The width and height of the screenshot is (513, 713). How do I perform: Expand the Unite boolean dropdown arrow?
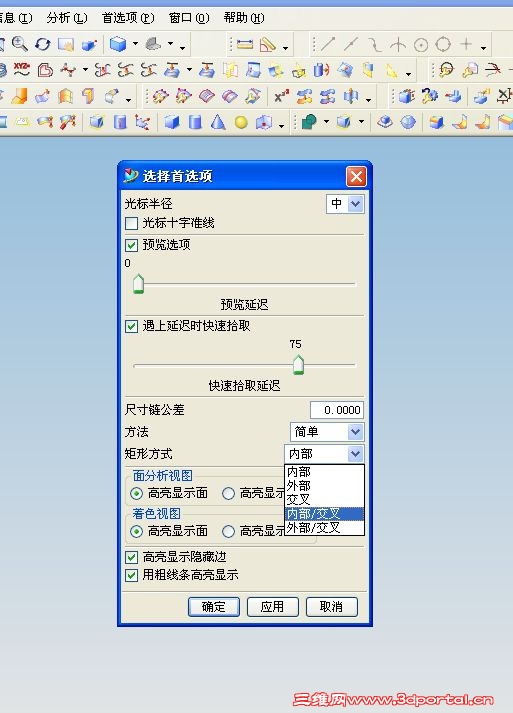pos(326,122)
